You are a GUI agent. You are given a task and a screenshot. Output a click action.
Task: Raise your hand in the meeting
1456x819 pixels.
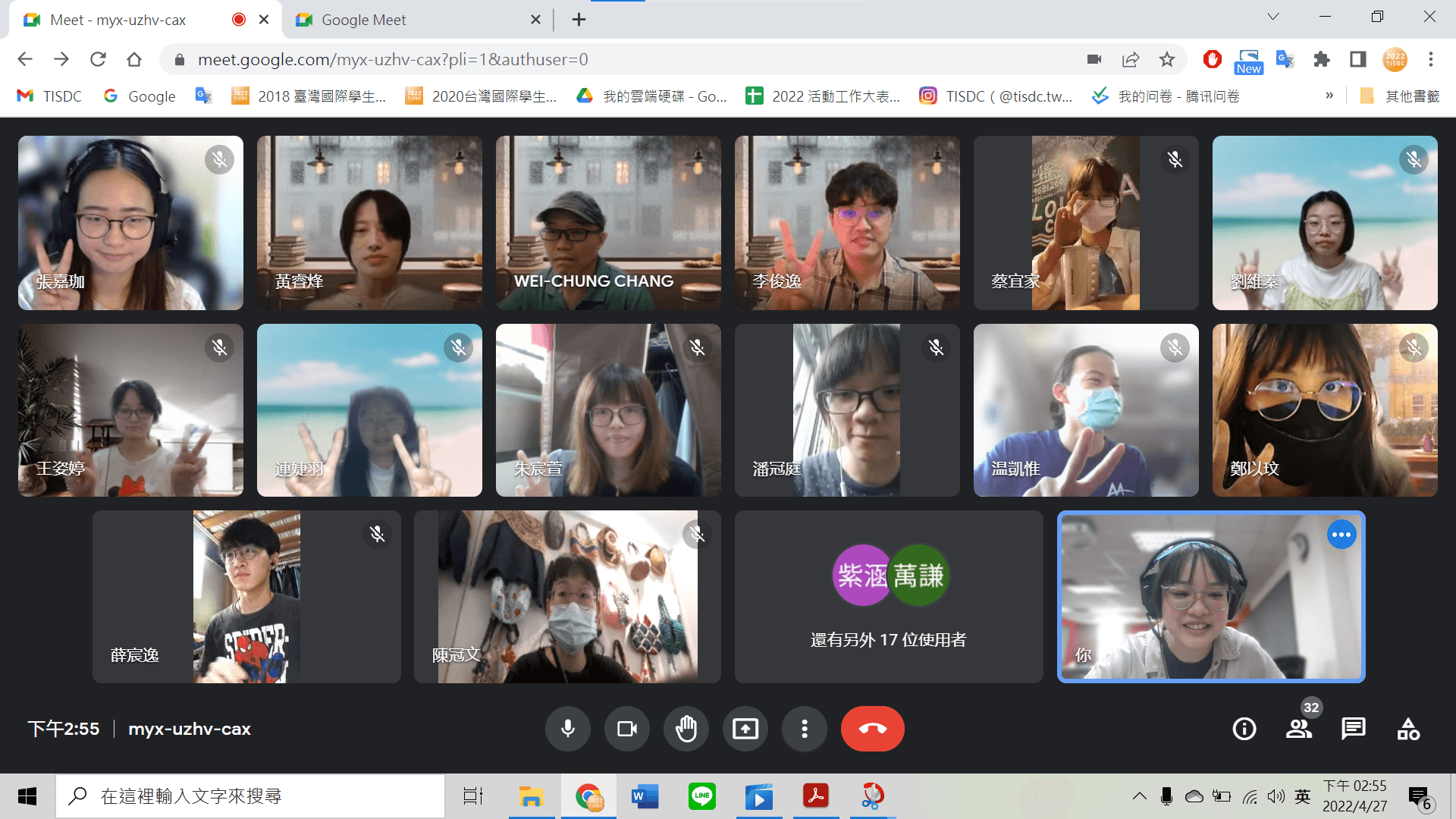coord(686,729)
